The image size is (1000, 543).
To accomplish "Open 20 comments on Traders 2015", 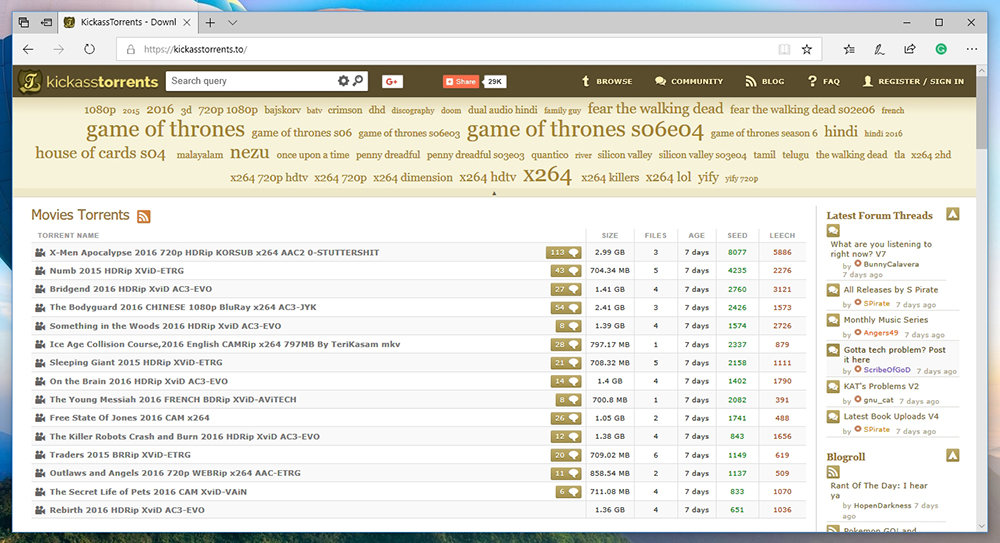I will tap(566, 455).
